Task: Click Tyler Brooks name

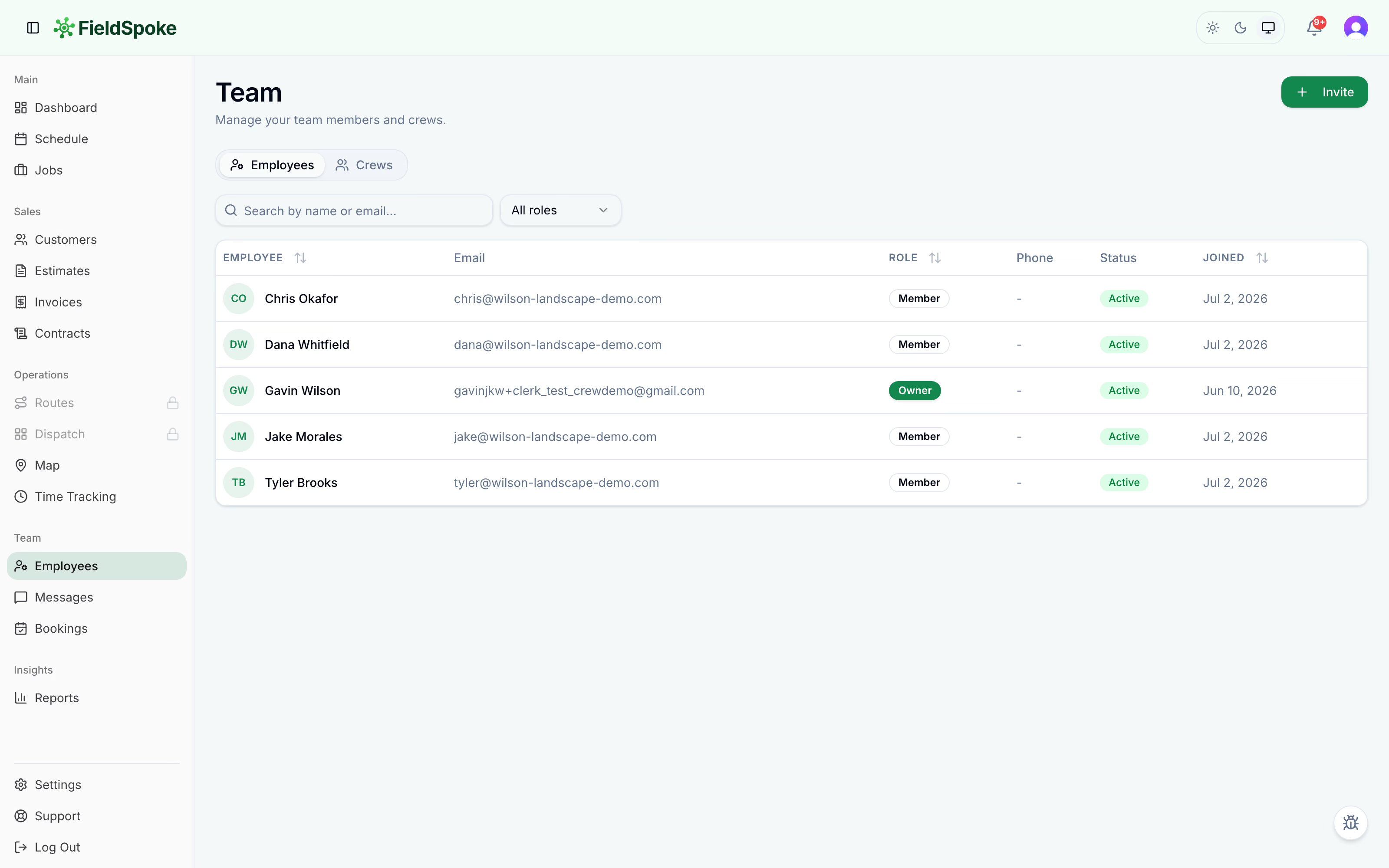Action: [301, 483]
